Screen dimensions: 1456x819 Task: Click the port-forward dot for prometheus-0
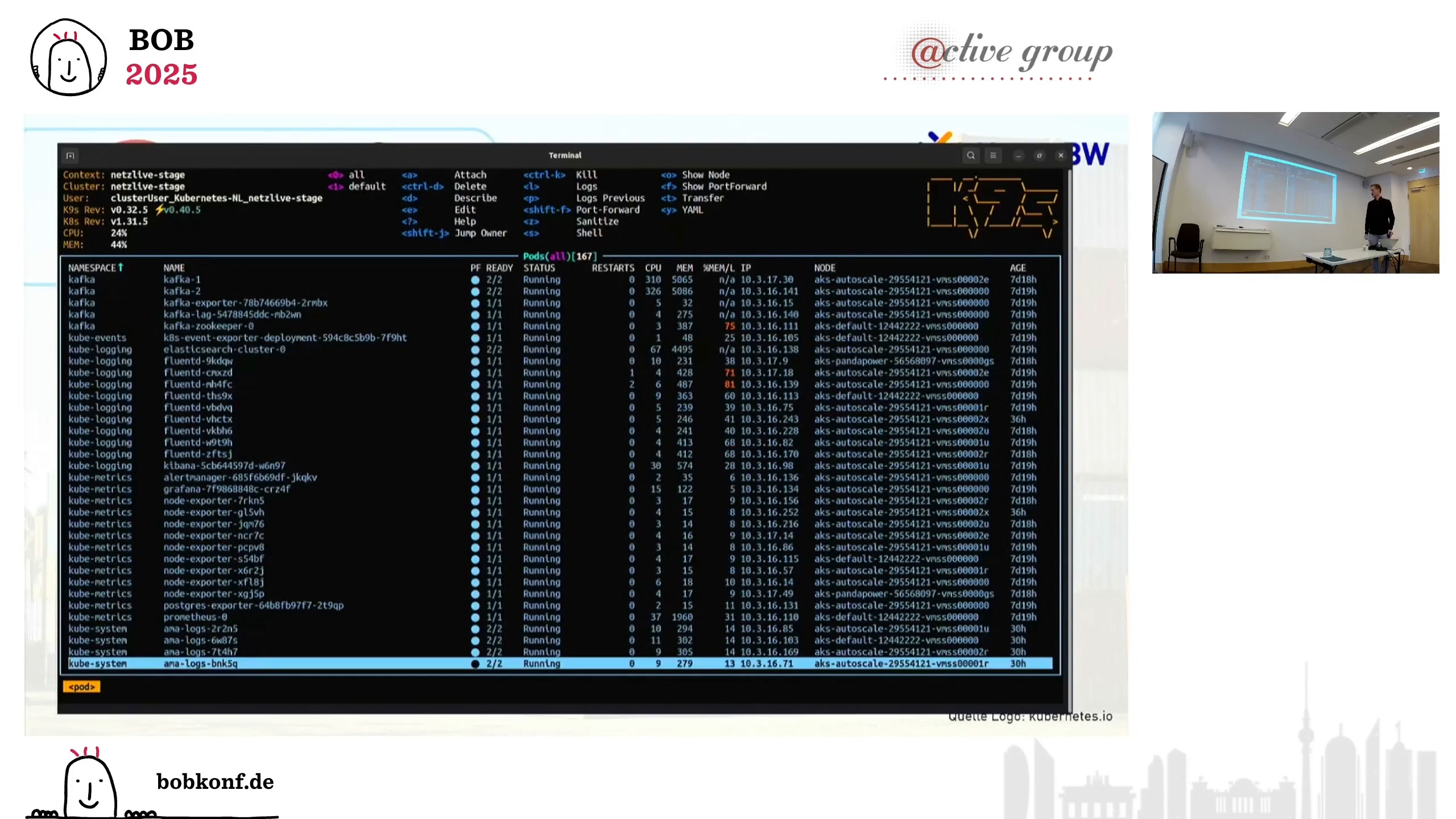[x=475, y=617]
